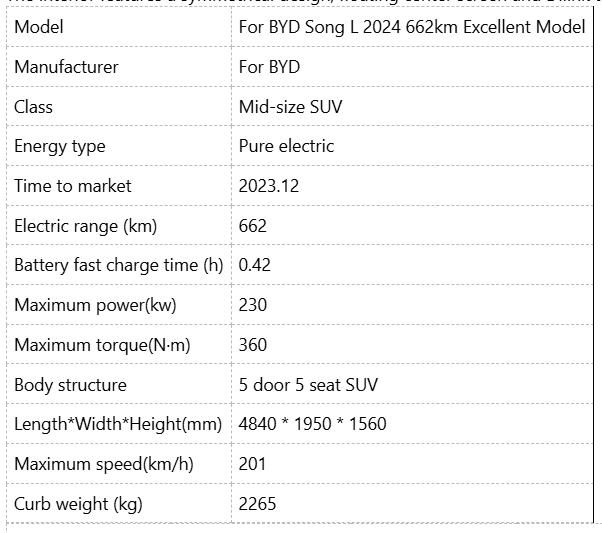Select the '2023.12' market date cell
Image resolution: width=602 pixels, height=533 pixels.
point(269,186)
